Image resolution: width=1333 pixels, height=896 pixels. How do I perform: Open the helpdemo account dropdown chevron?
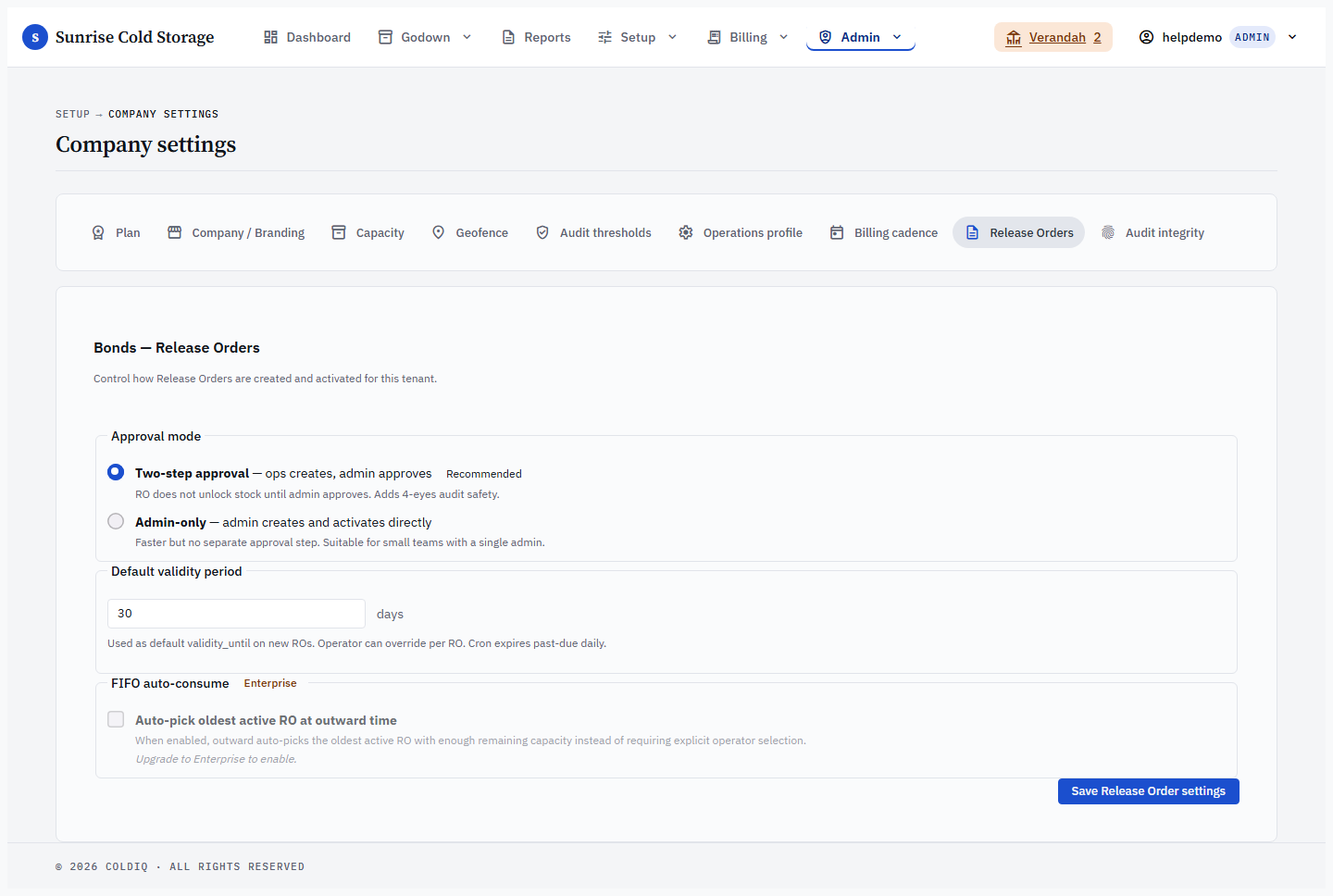pos(1292,37)
